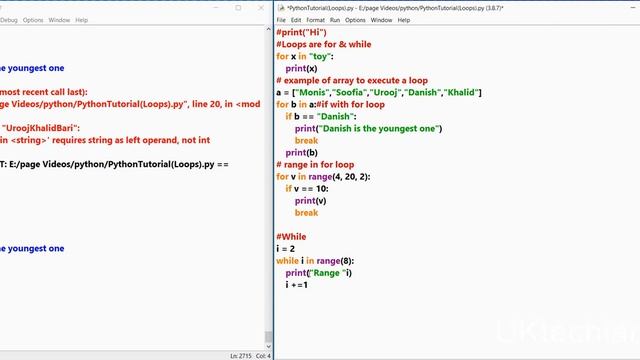Open Help menu in editor window
Screen dimensions: 640x360
[x=404, y=20]
